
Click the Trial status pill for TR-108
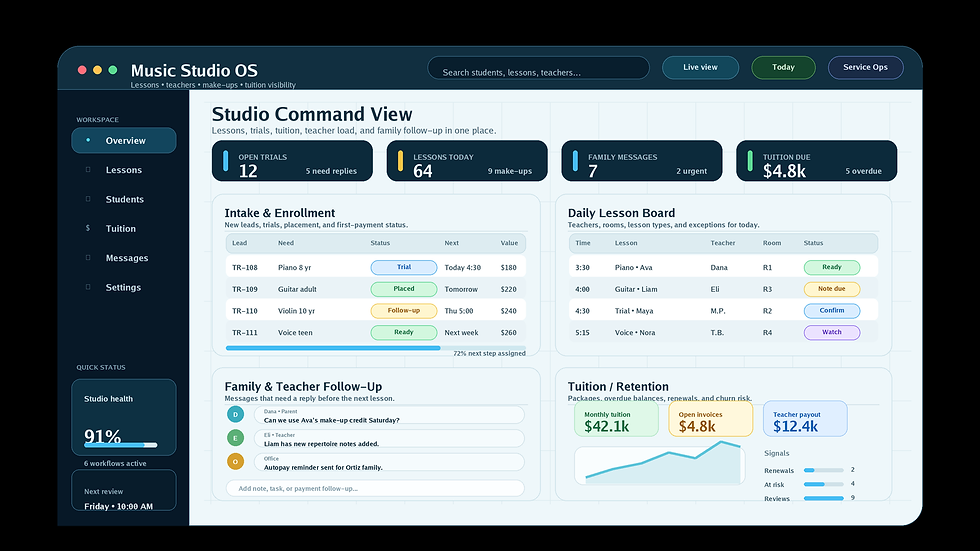pyautogui.click(x=404, y=267)
